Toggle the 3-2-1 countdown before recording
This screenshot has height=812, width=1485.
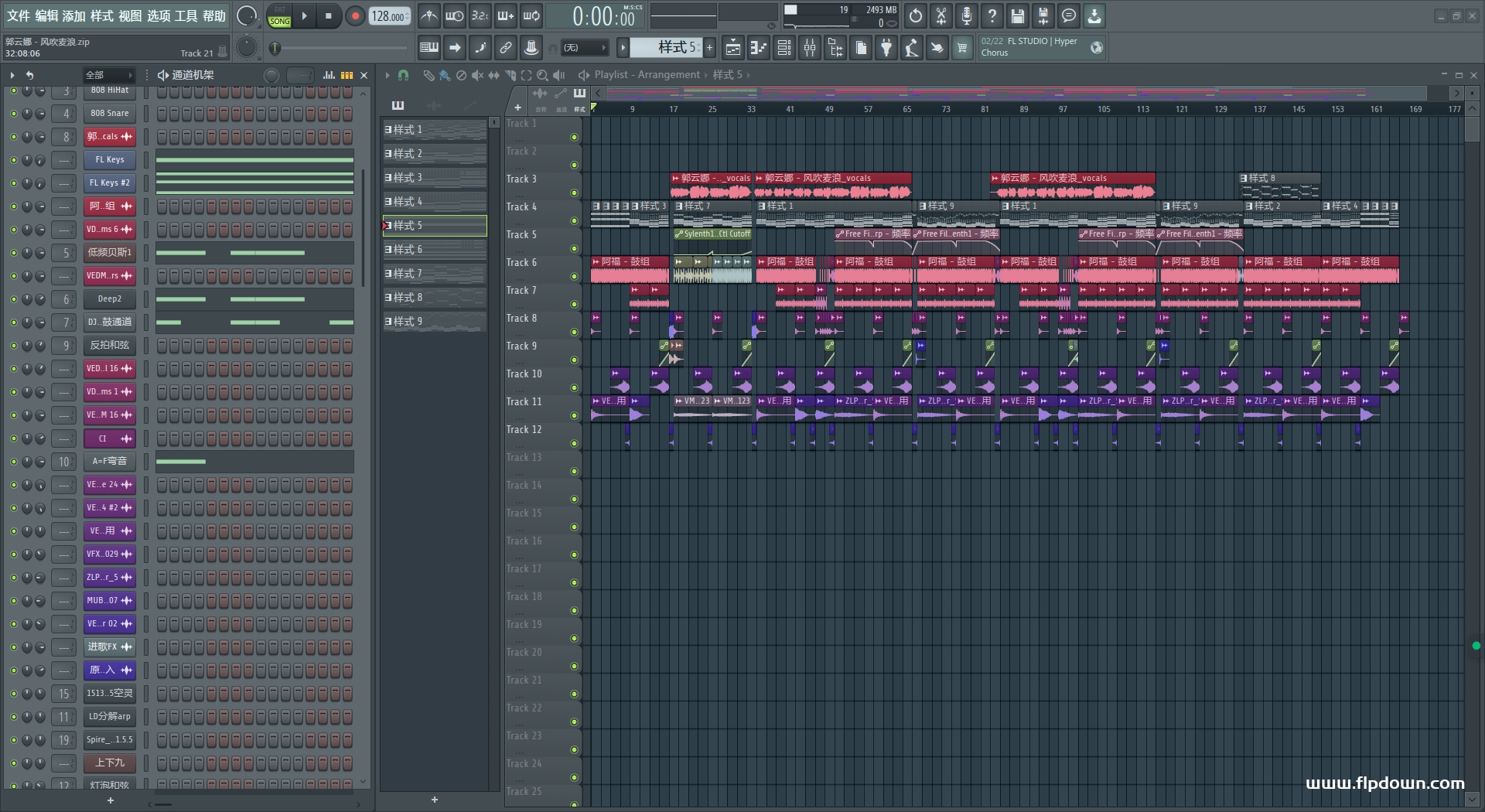click(x=480, y=15)
